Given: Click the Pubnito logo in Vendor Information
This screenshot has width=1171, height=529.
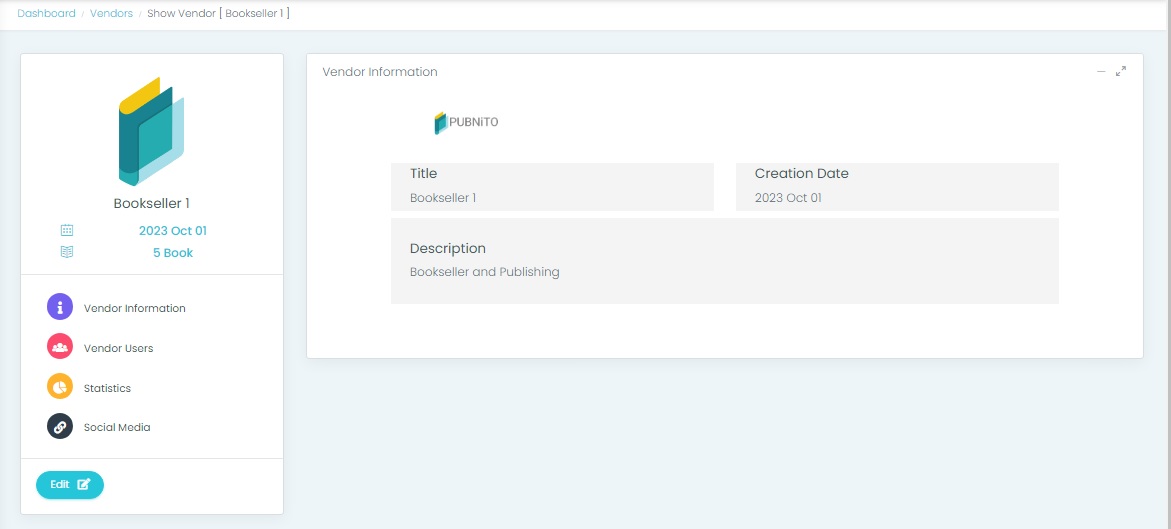Looking at the screenshot, I should pos(466,122).
